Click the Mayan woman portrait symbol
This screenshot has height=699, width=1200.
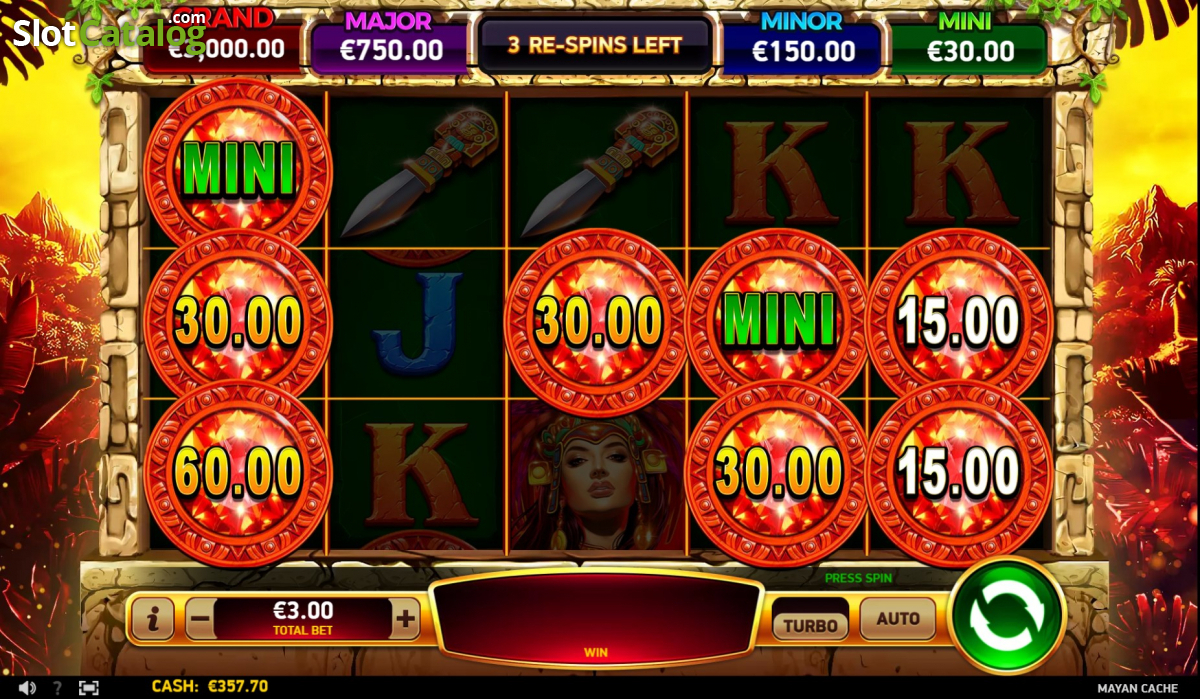pos(597,476)
